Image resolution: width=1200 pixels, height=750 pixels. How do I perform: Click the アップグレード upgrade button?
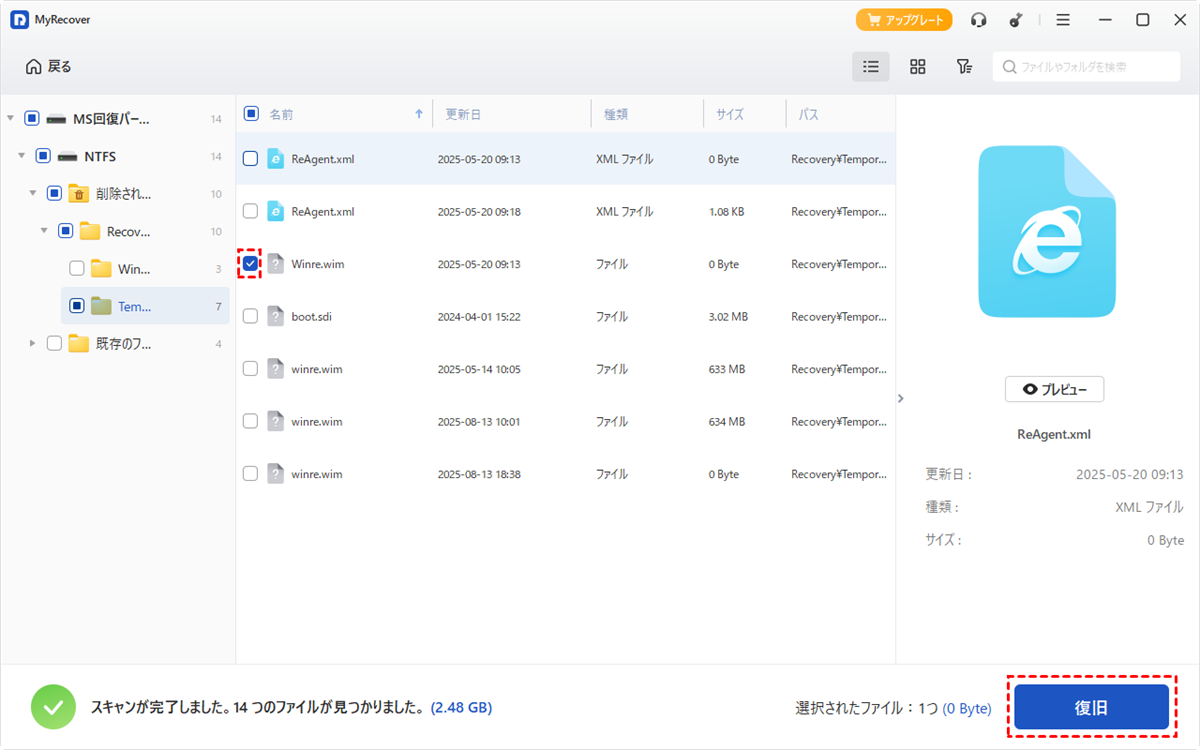(x=904, y=20)
